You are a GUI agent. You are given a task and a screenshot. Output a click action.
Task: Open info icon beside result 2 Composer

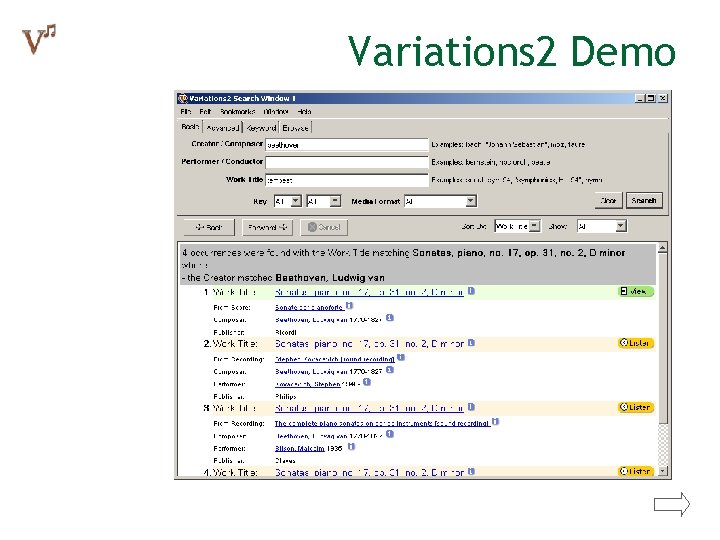point(390,370)
